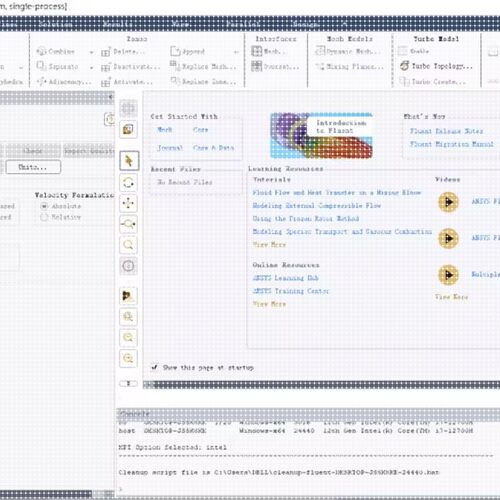Click the welcome page horizontal scrollbar
The width and height of the screenshot is (500, 500).
point(322,385)
